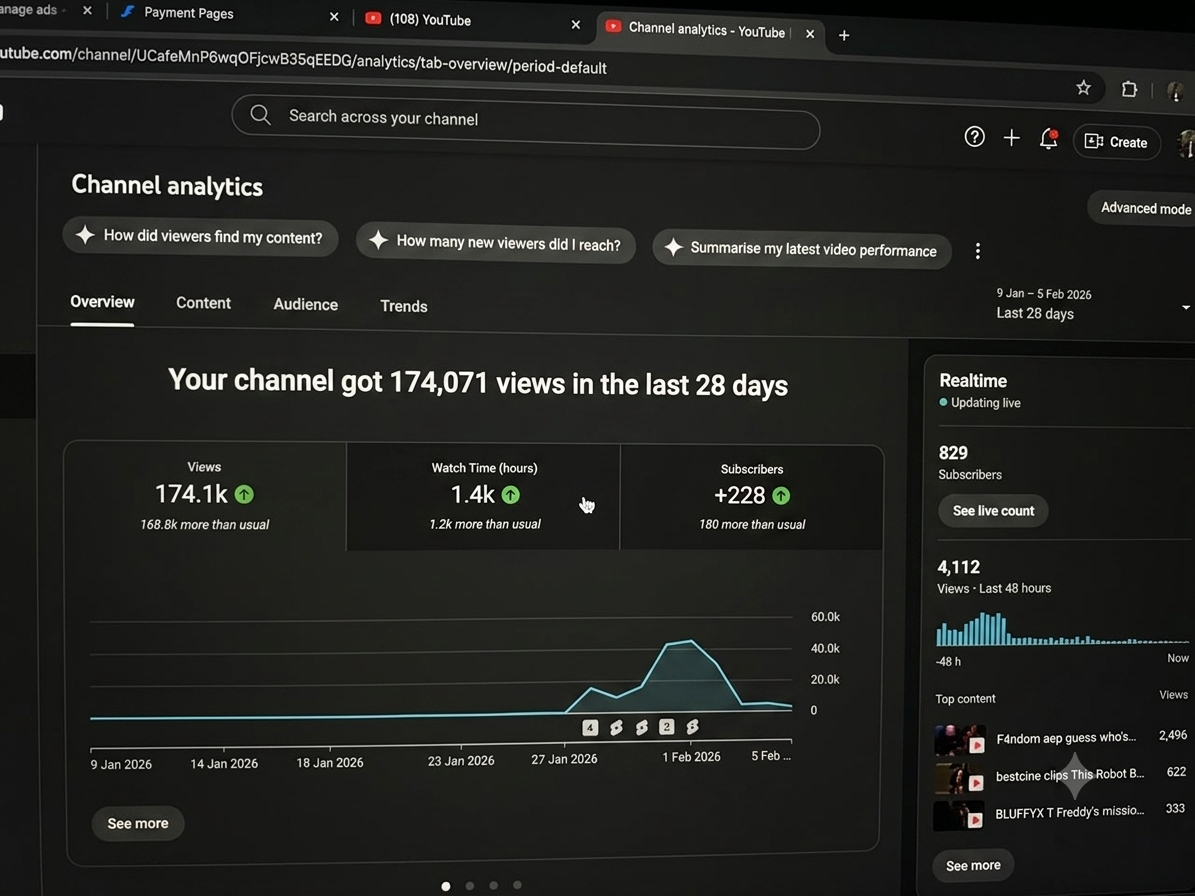
Task: Open F4ndom aep guess who's video thumbnail
Action: coord(960,740)
